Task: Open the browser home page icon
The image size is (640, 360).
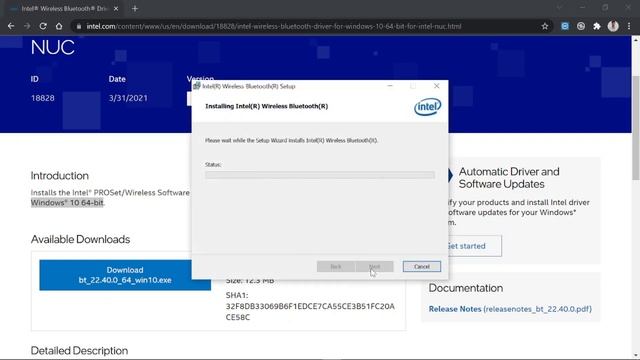Action: [x=59, y=26]
